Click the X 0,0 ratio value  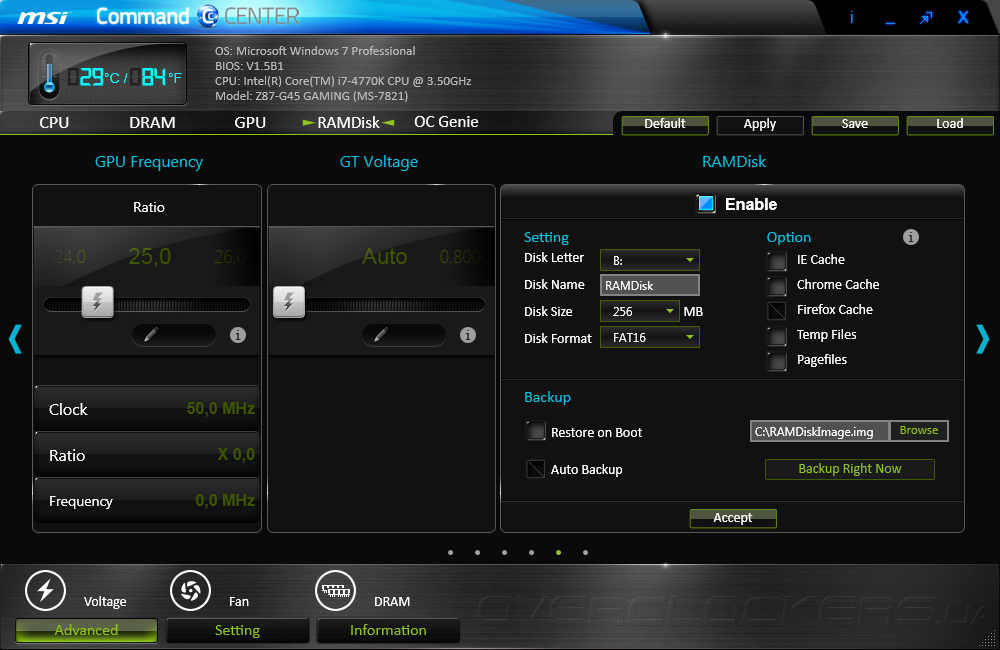(x=236, y=454)
